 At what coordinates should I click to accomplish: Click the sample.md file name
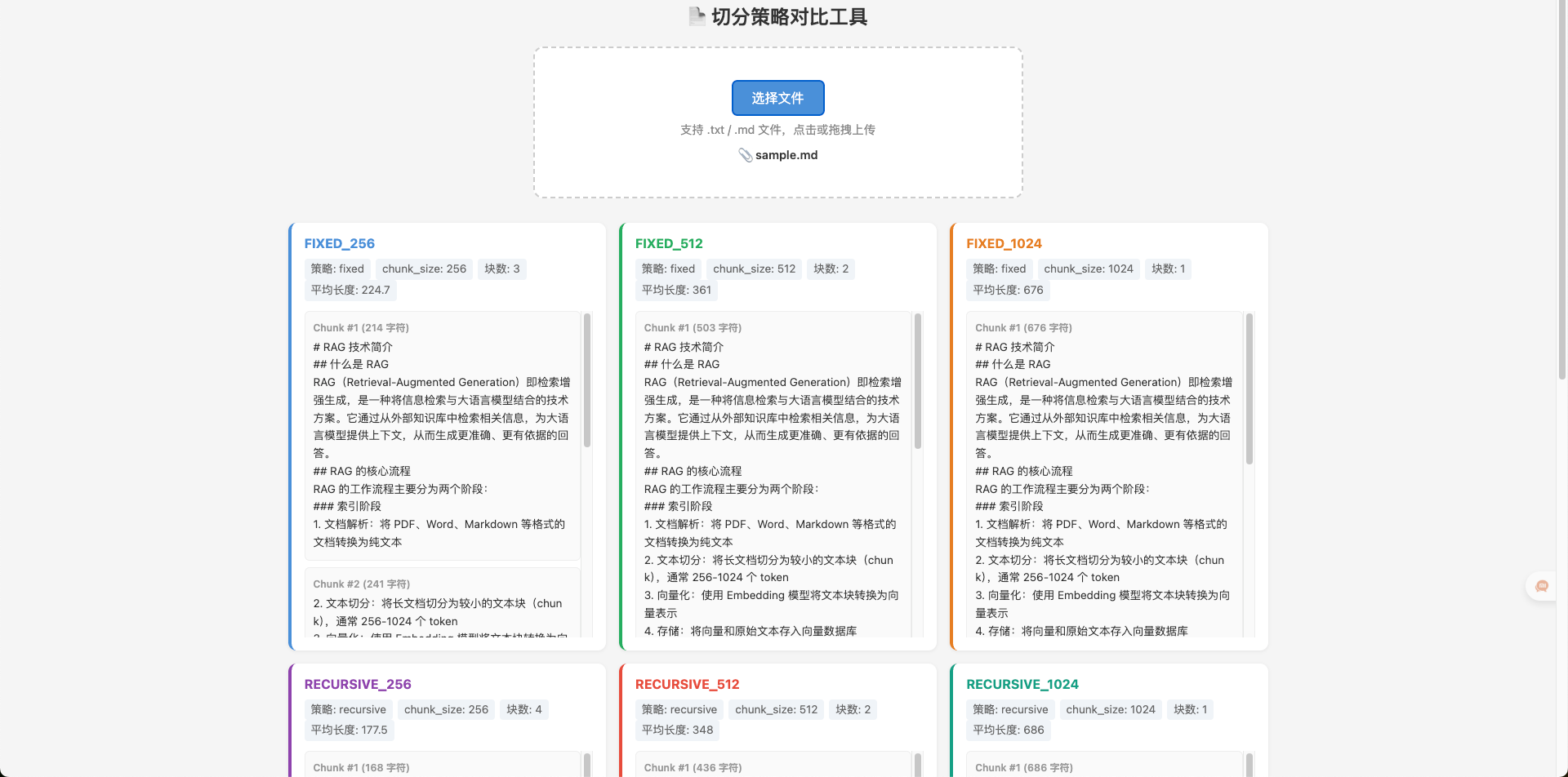coord(786,155)
